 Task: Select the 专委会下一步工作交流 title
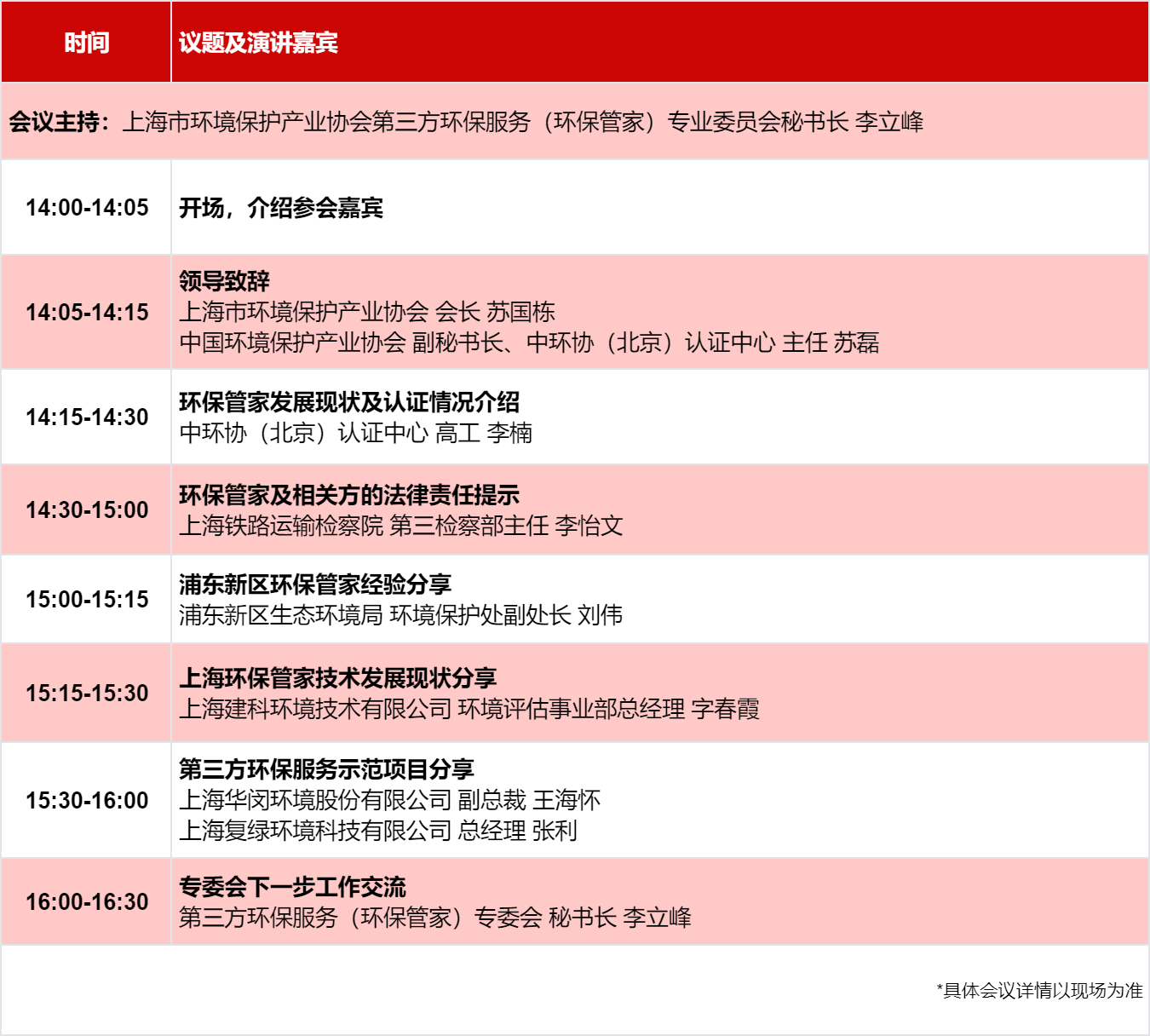pos(292,887)
